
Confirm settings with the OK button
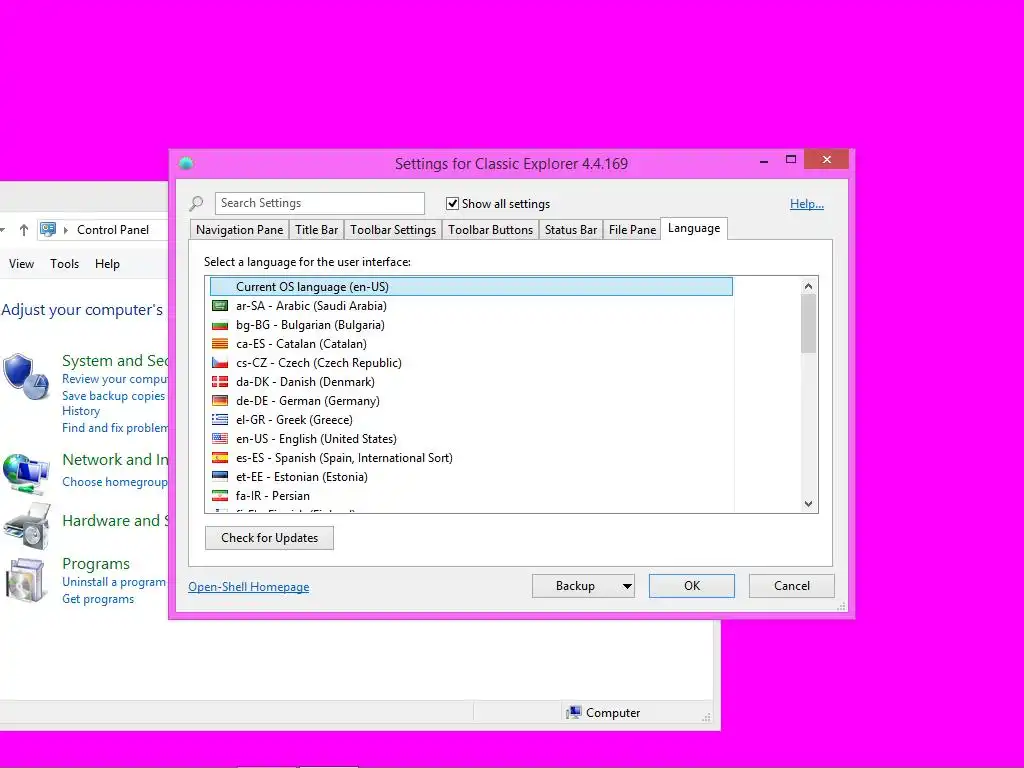pyautogui.click(x=692, y=586)
